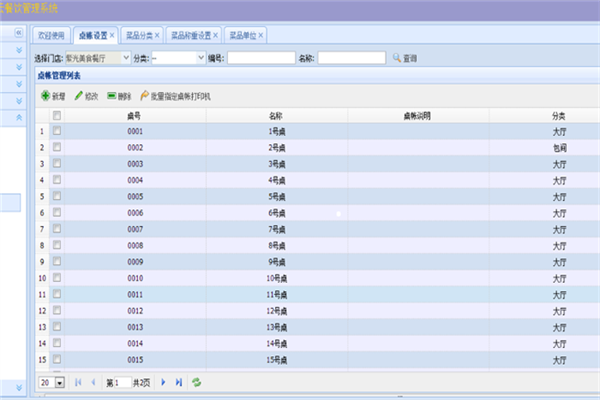The height and width of the screenshot is (400, 600).
Task: Select the cell with table number 0006
Action: [135, 213]
